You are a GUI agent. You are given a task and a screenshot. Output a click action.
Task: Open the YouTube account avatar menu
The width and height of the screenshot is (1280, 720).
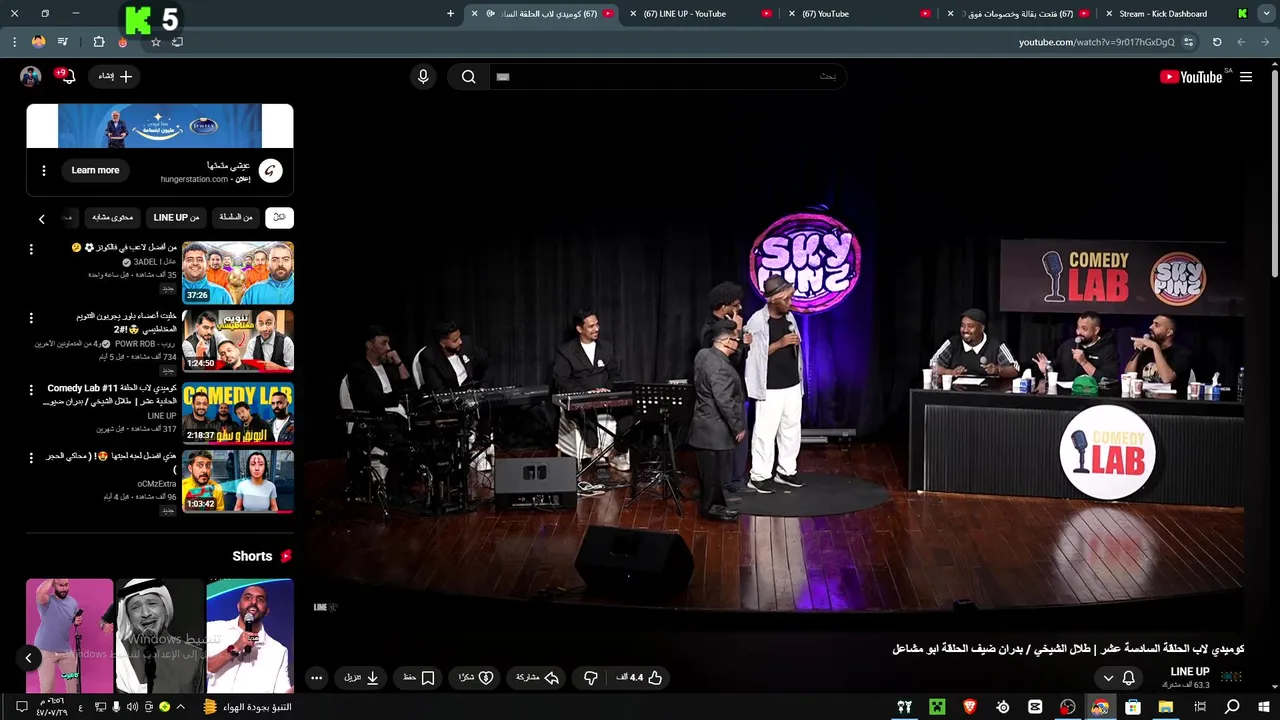(31, 76)
